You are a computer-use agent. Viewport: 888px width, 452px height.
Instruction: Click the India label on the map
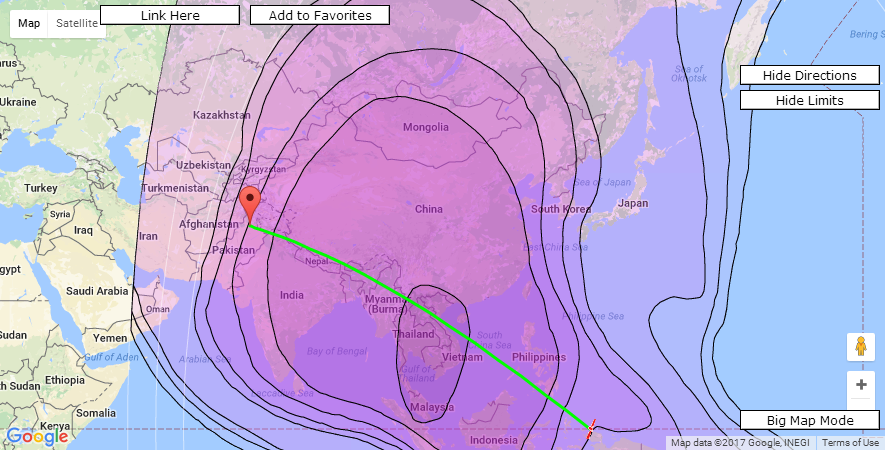(x=292, y=295)
